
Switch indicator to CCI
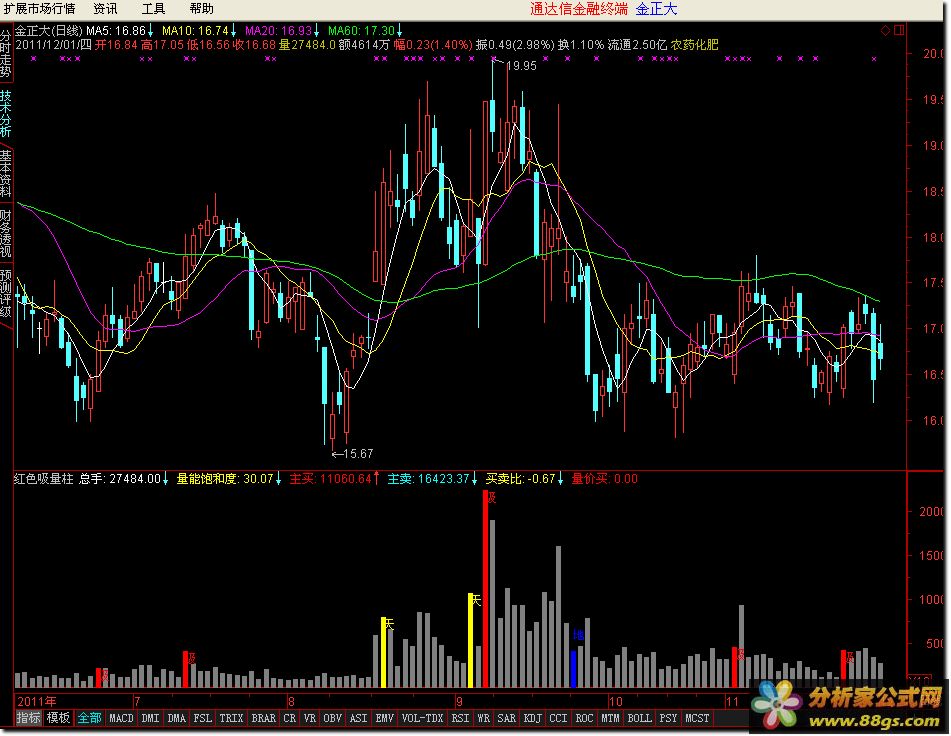pyautogui.click(x=558, y=718)
